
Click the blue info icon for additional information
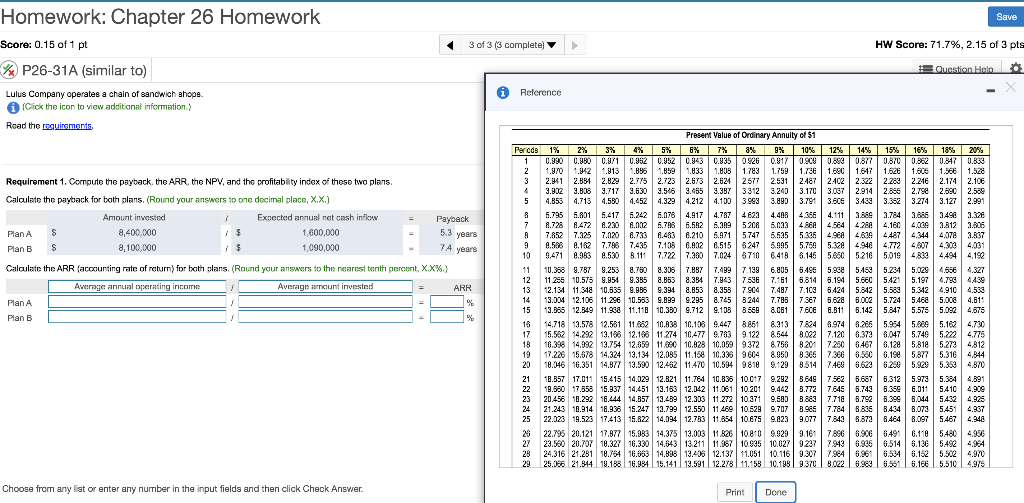[x=11, y=107]
